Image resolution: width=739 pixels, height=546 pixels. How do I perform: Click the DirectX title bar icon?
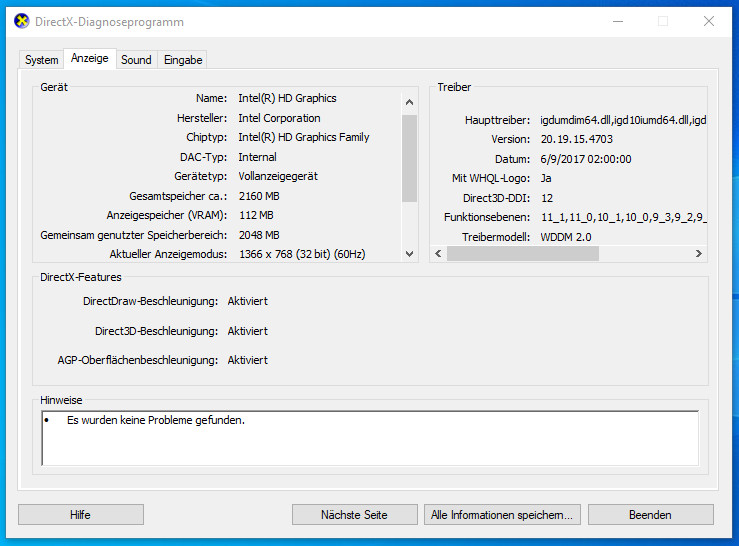(22, 21)
